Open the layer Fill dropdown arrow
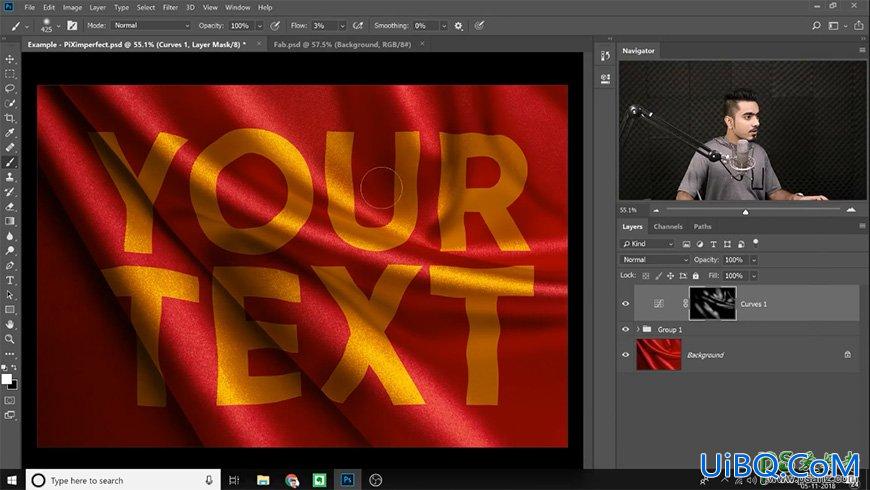The height and width of the screenshot is (490, 870). [753, 276]
